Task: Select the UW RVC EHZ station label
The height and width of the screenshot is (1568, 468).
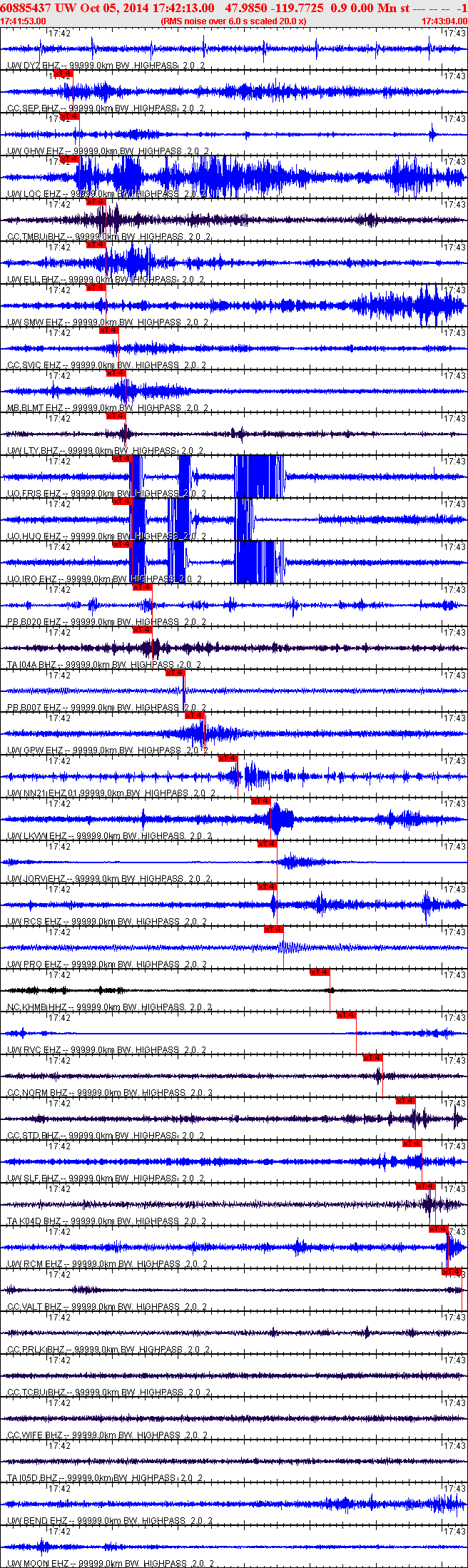Action: point(34,1050)
